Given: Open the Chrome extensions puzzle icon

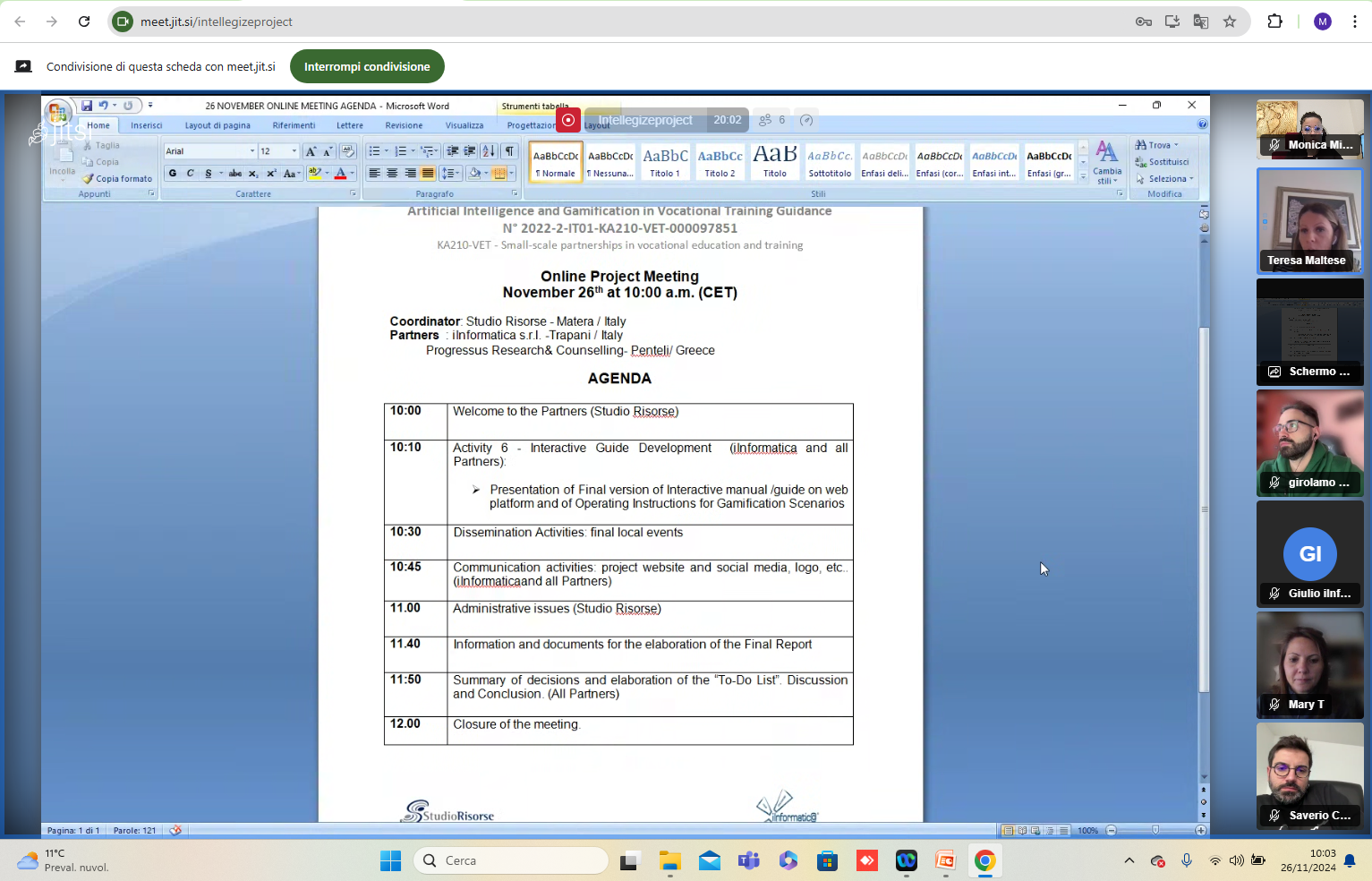Looking at the screenshot, I should pyautogui.click(x=1275, y=21).
